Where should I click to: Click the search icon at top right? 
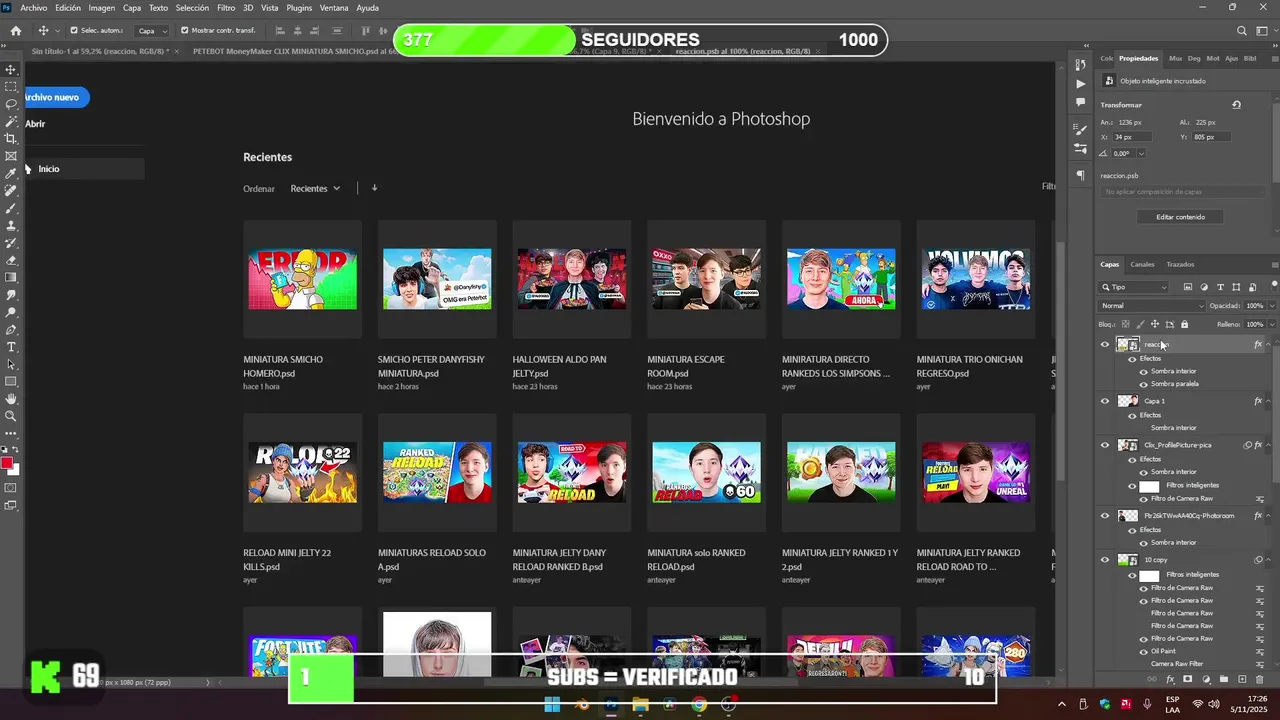(1242, 31)
